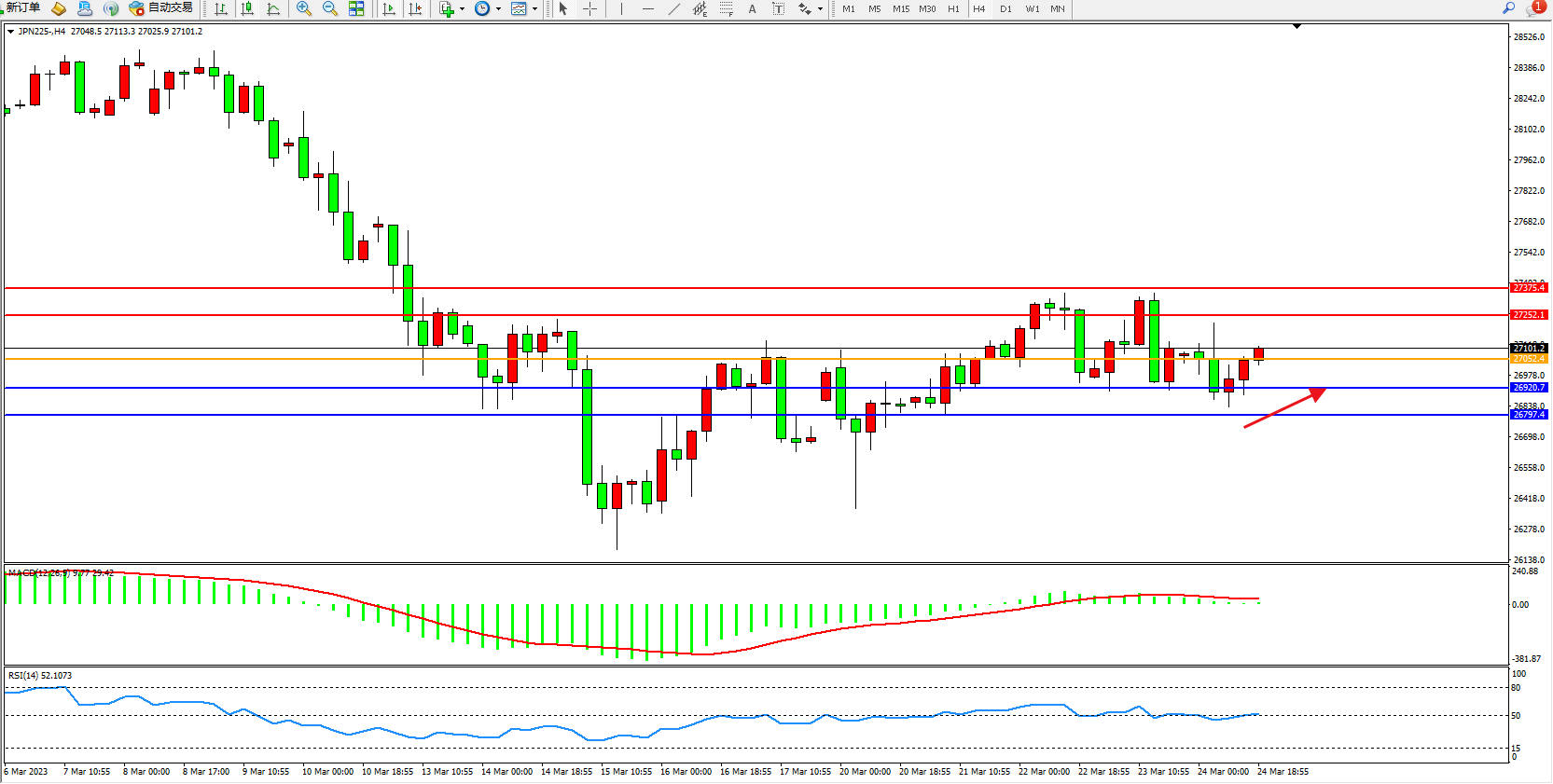Viewport: 1553px width, 784px height.
Task: Switch chart to bar chart display
Action: [221, 9]
